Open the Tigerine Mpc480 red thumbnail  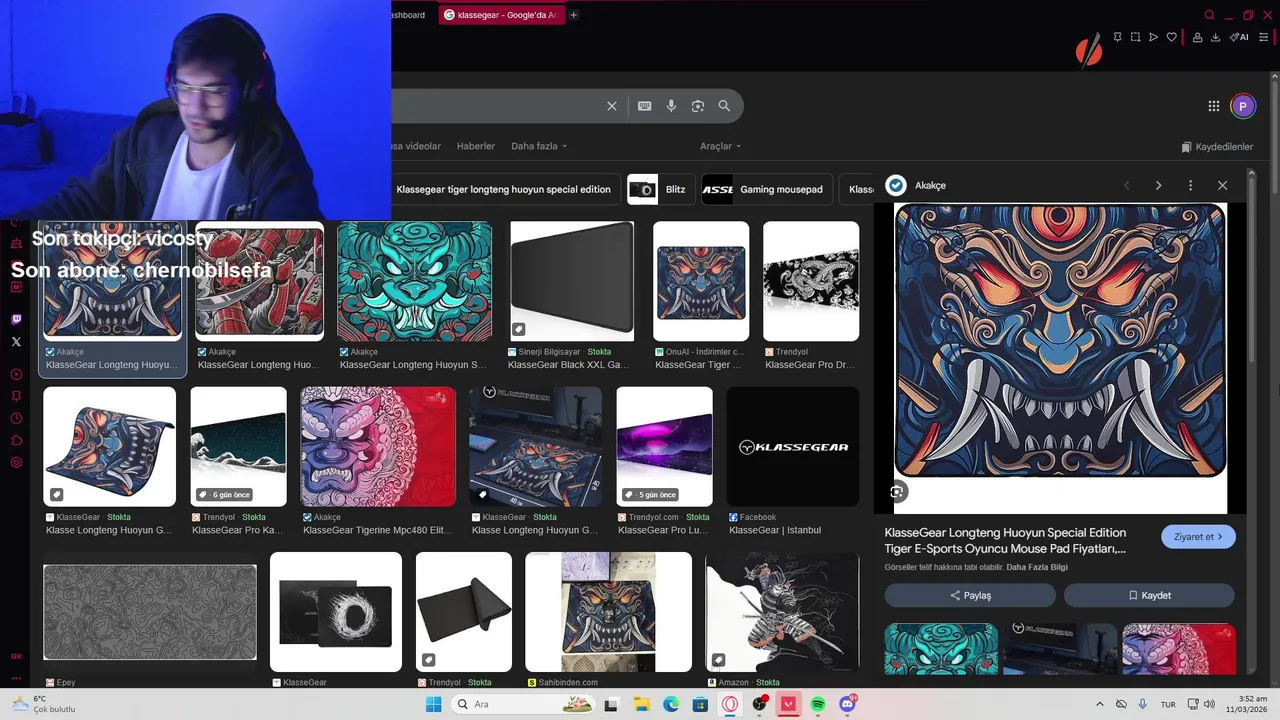click(378, 447)
